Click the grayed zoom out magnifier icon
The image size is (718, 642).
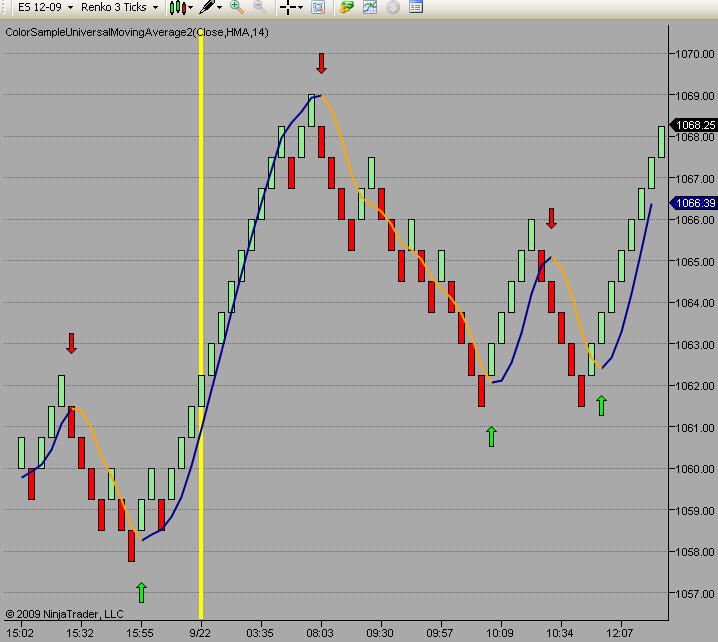(259, 7)
